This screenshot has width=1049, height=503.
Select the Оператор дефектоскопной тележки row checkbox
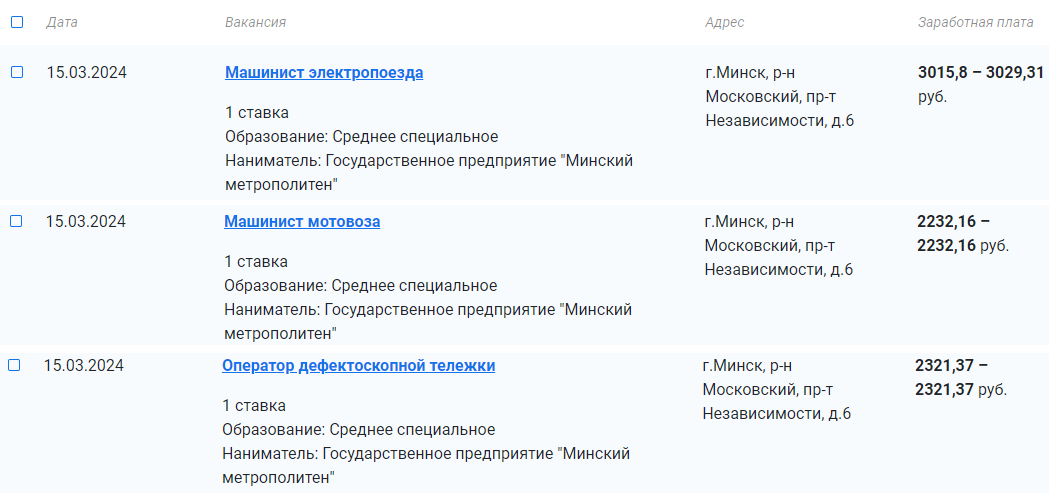tap(14, 365)
